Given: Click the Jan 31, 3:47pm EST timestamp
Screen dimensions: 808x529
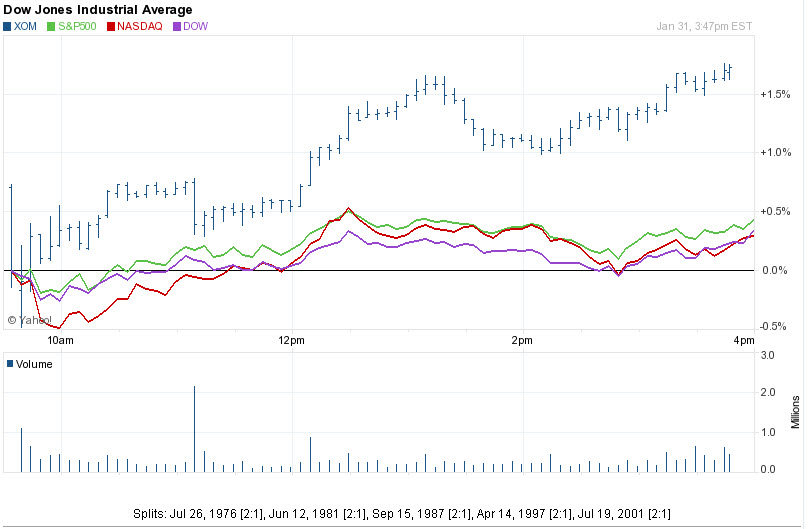Looking at the screenshot, I should (x=704, y=26).
